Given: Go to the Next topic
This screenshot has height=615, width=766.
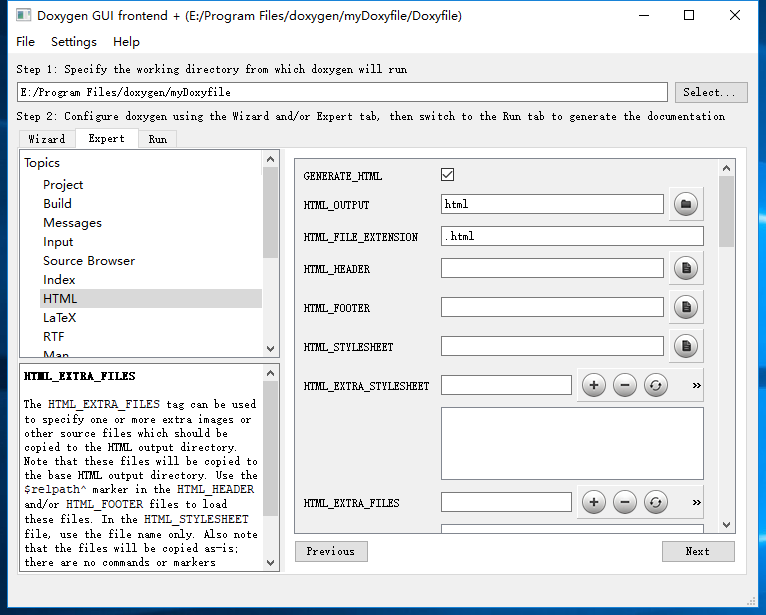Looking at the screenshot, I should (x=698, y=551).
